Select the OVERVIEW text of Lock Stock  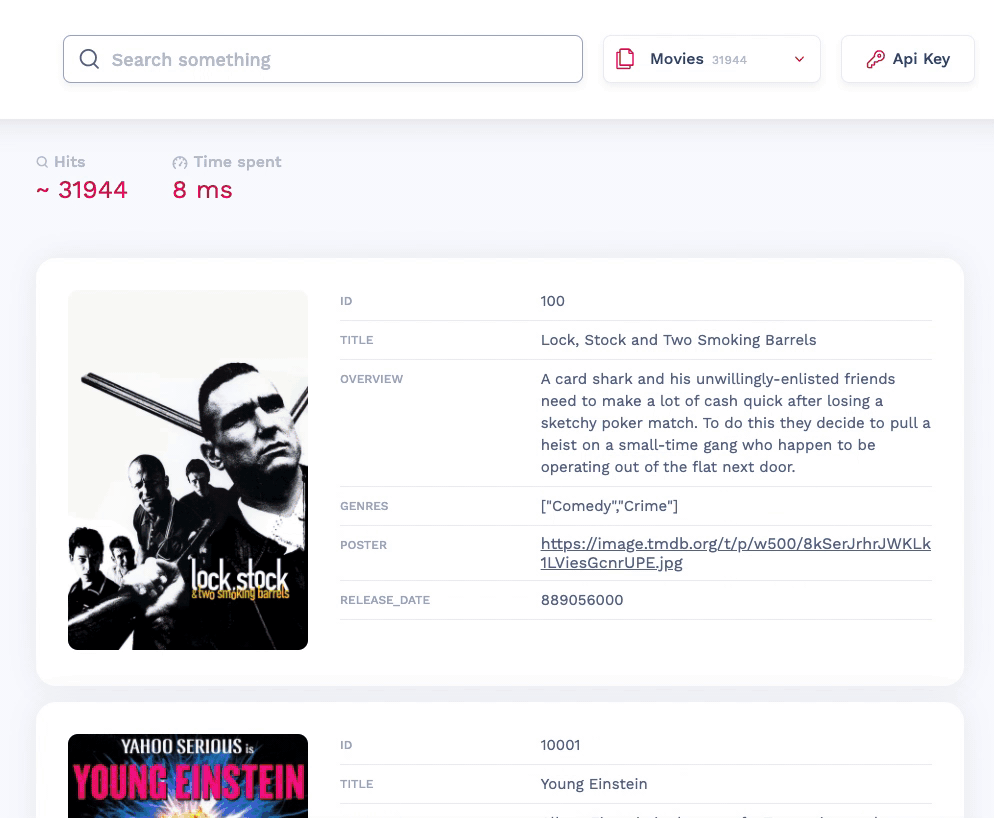[x=735, y=423]
